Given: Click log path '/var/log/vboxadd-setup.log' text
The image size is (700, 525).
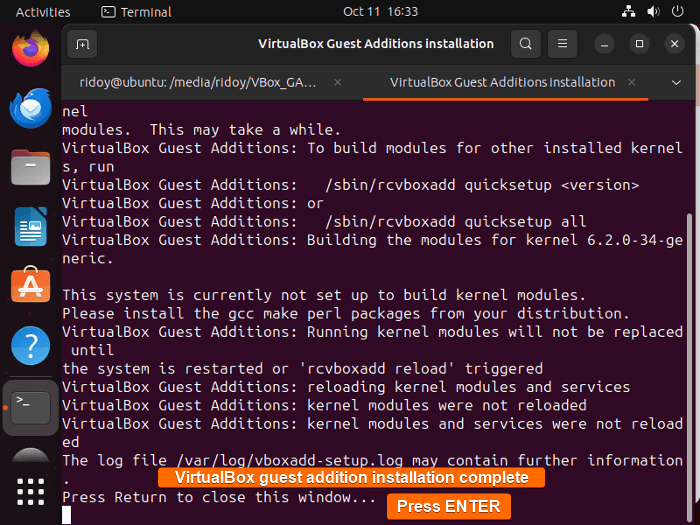Looking at the screenshot, I should 290,461.
